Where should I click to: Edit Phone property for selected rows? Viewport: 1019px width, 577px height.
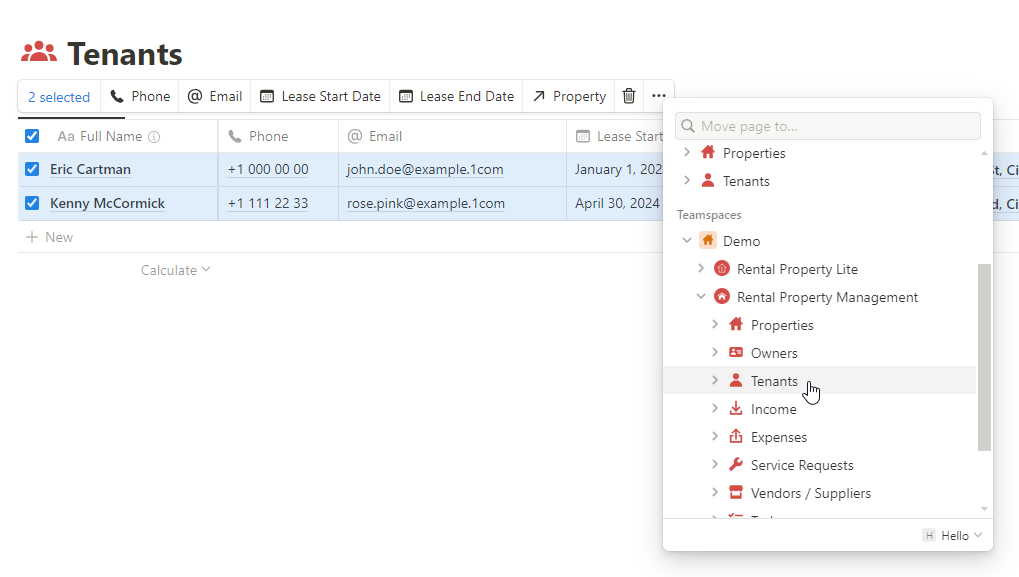click(140, 96)
